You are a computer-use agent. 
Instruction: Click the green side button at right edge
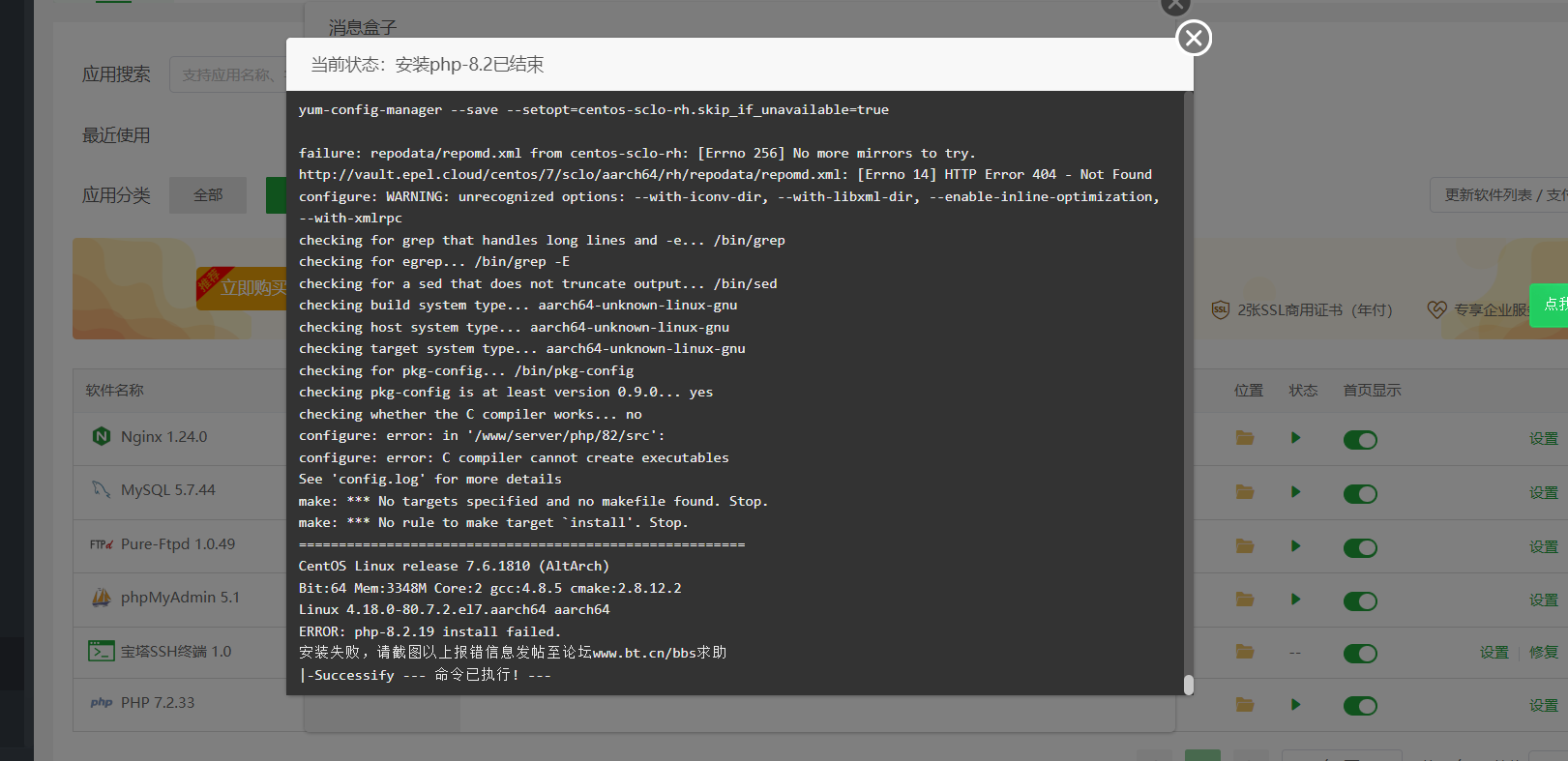[1550, 306]
